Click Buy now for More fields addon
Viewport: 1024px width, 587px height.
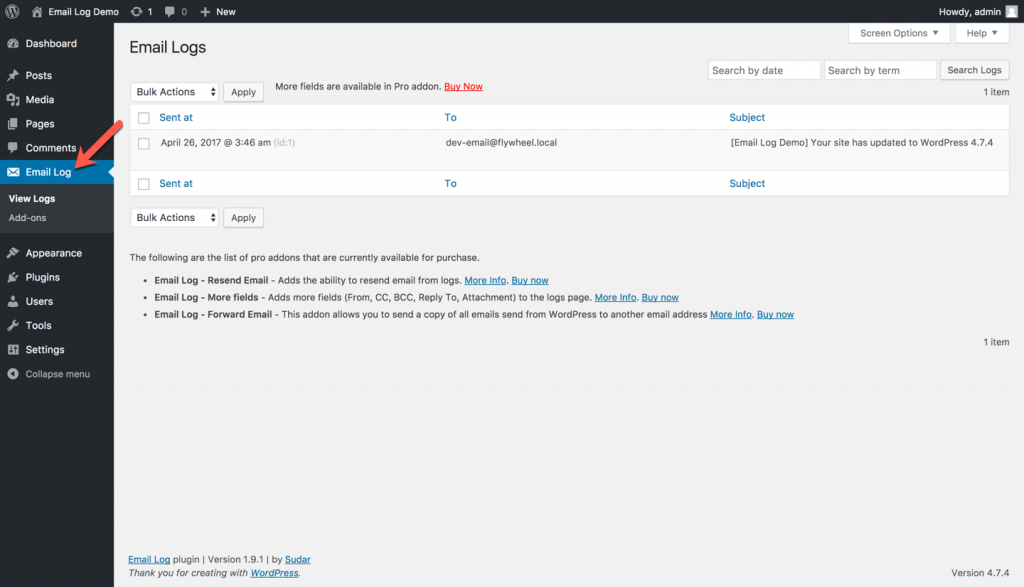(x=660, y=297)
